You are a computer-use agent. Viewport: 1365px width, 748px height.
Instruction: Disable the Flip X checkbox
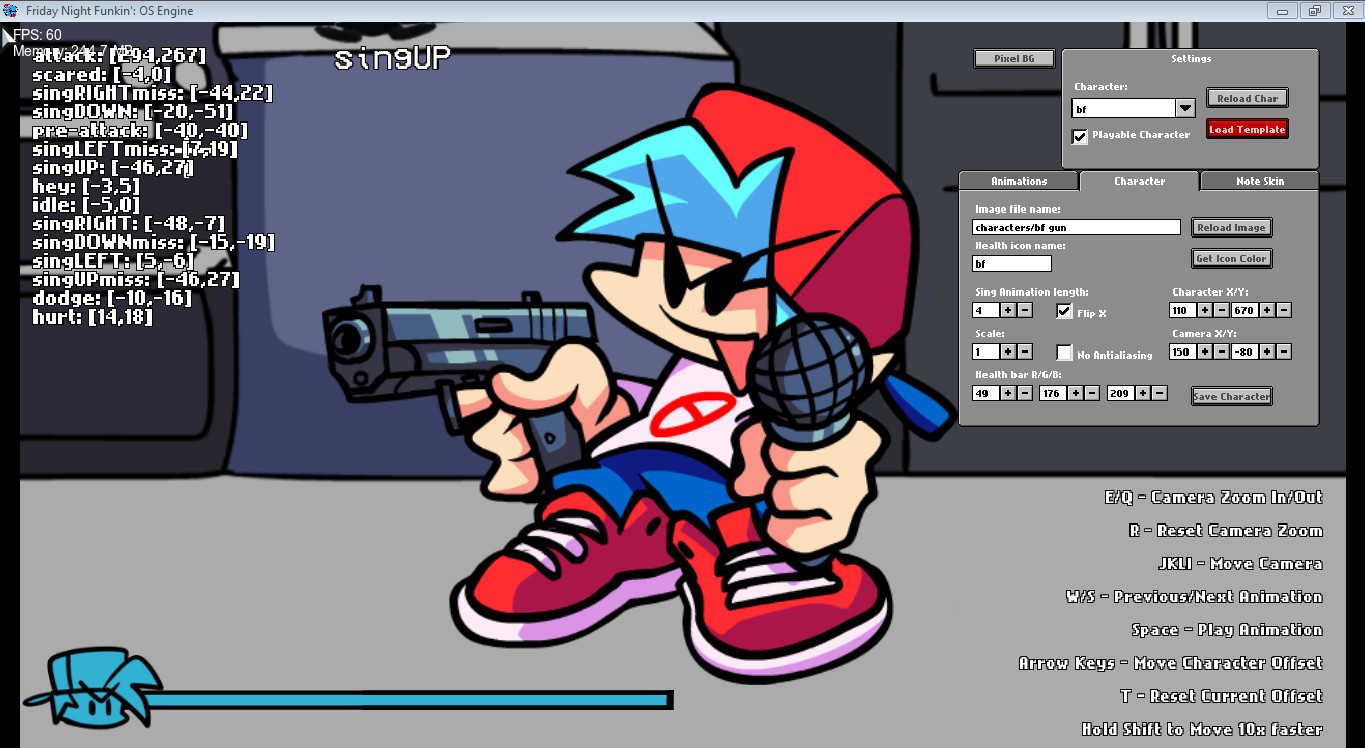click(x=1064, y=310)
